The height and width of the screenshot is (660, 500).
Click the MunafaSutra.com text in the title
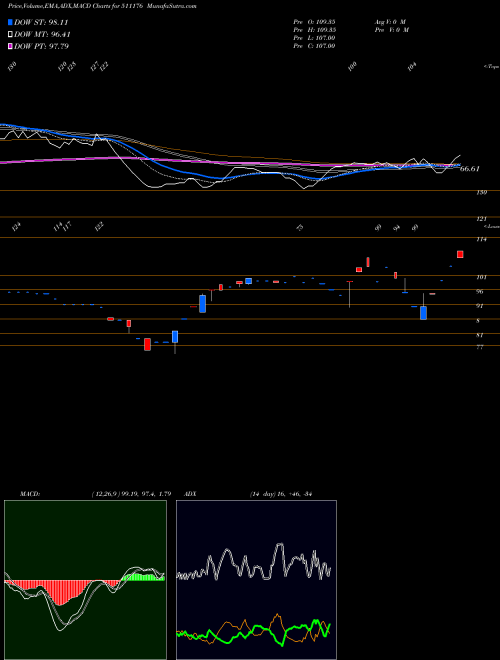[x=172, y=6]
